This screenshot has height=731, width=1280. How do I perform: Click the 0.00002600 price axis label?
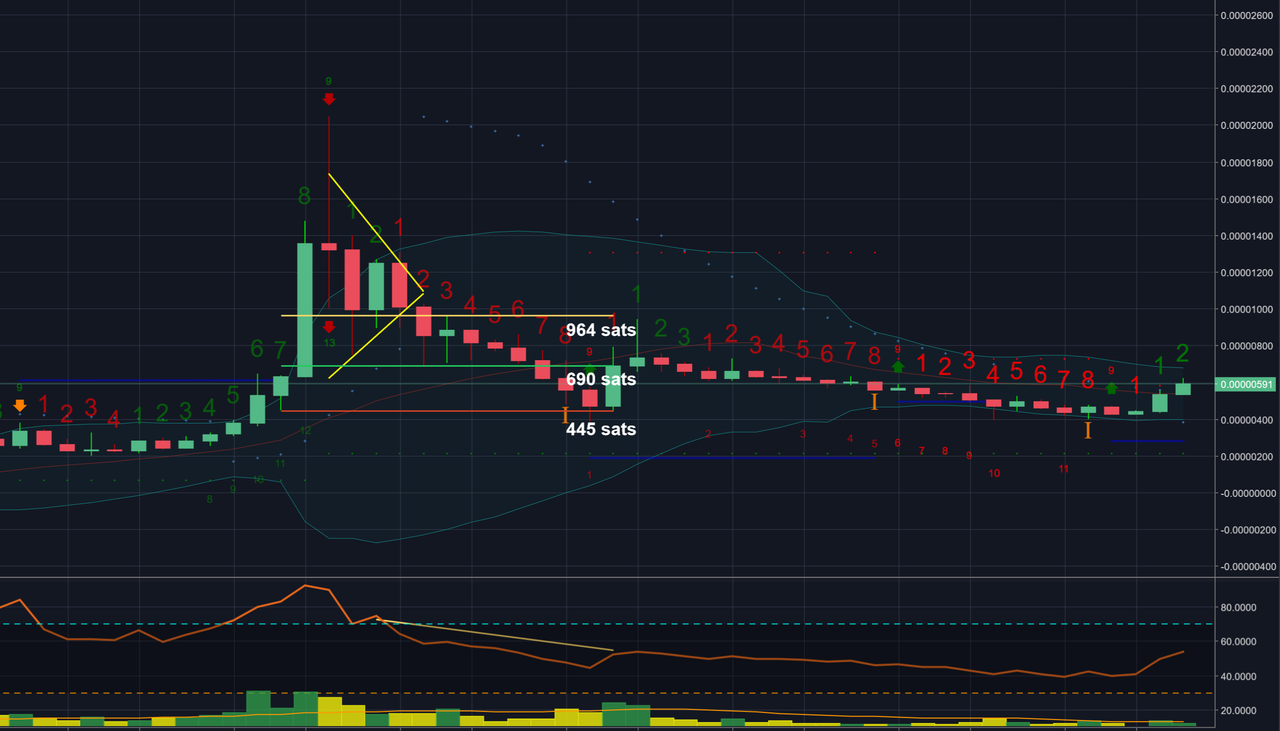[x=1245, y=15]
